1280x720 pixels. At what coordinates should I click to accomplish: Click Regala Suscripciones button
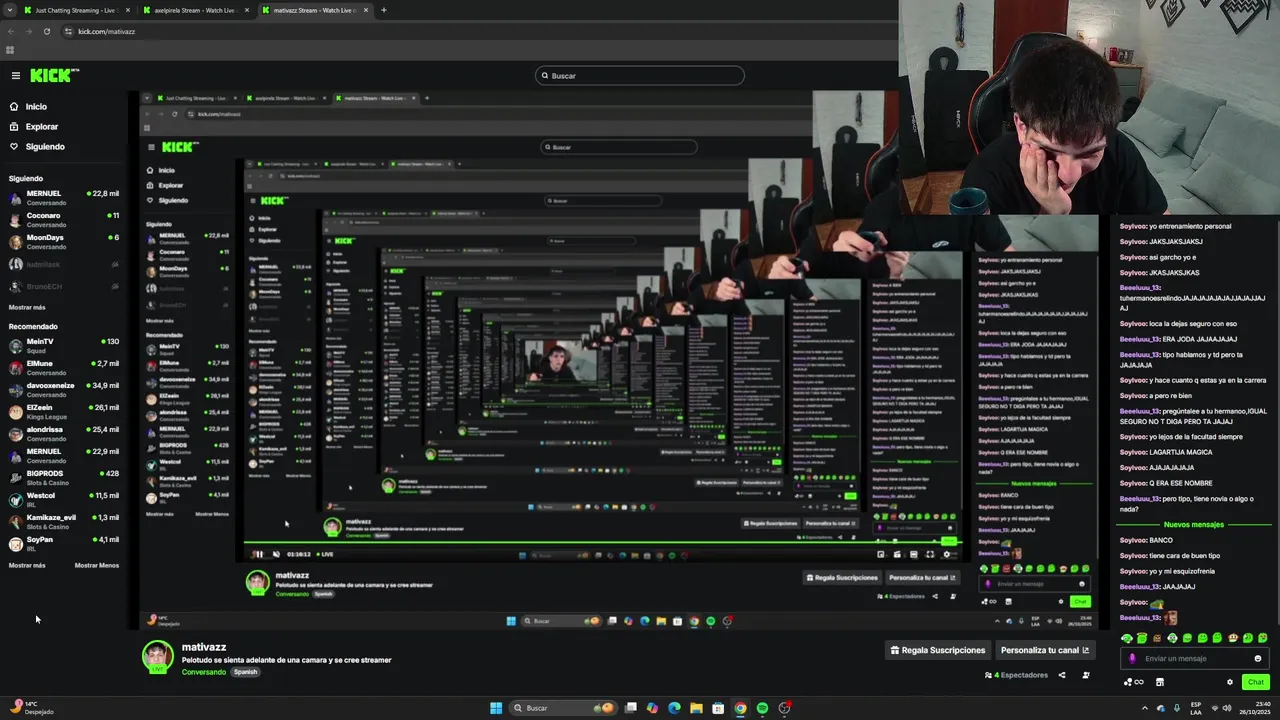tap(938, 650)
